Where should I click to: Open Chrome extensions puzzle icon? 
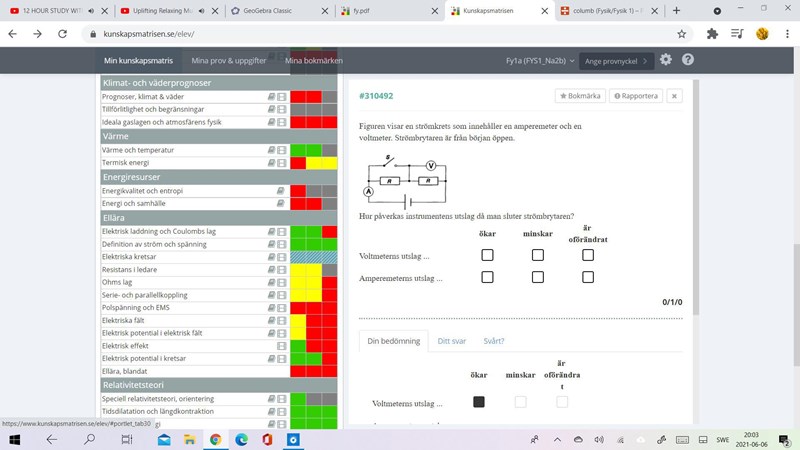coord(712,33)
